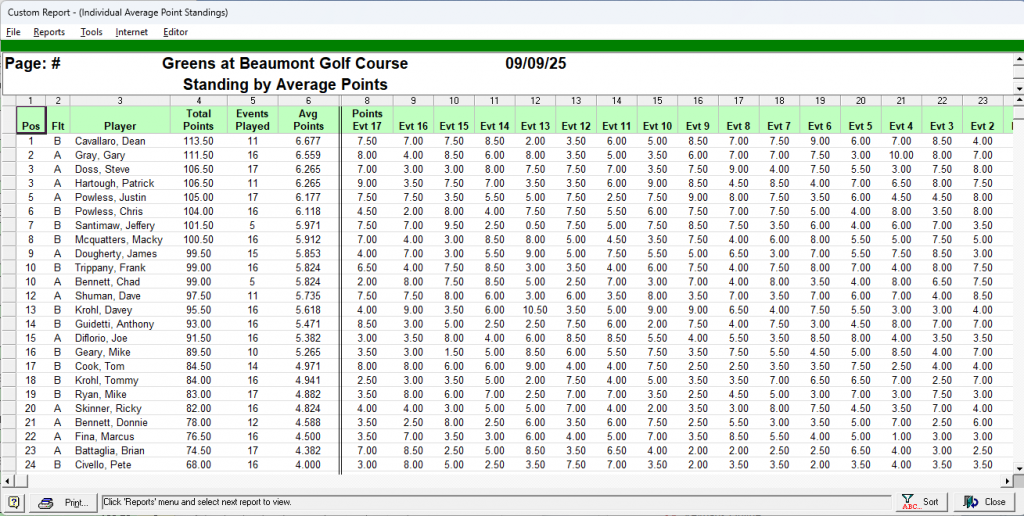
Task: Open the Reports menu
Action: 49,32
